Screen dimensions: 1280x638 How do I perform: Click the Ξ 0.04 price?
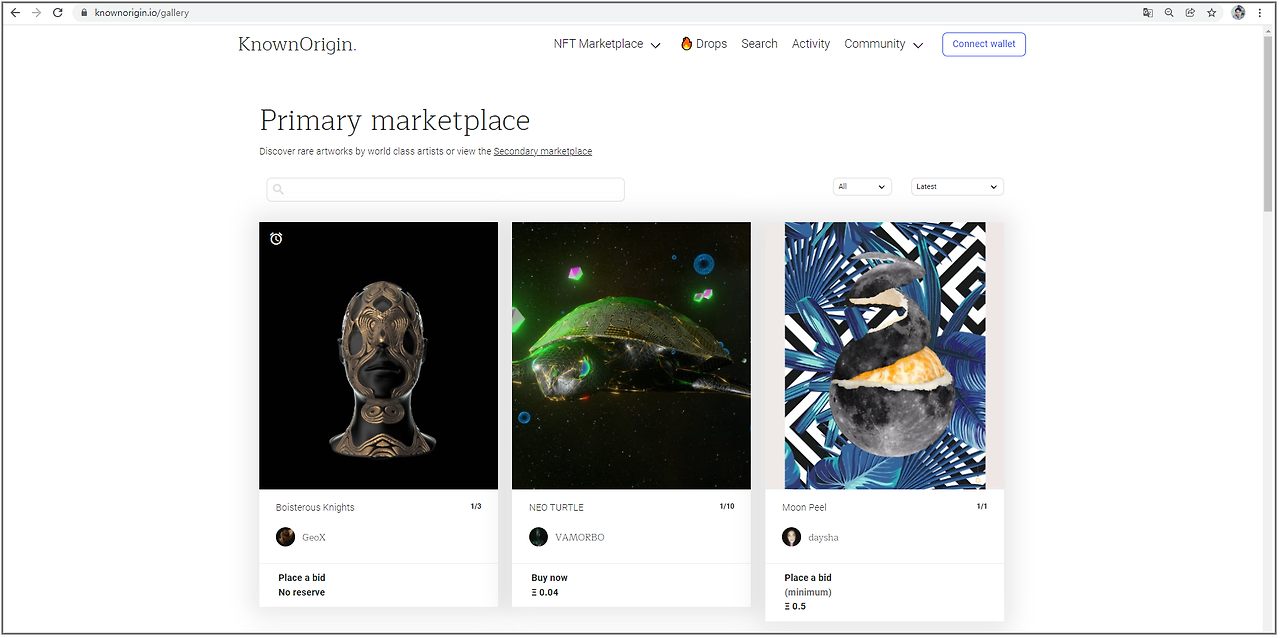(545, 593)
